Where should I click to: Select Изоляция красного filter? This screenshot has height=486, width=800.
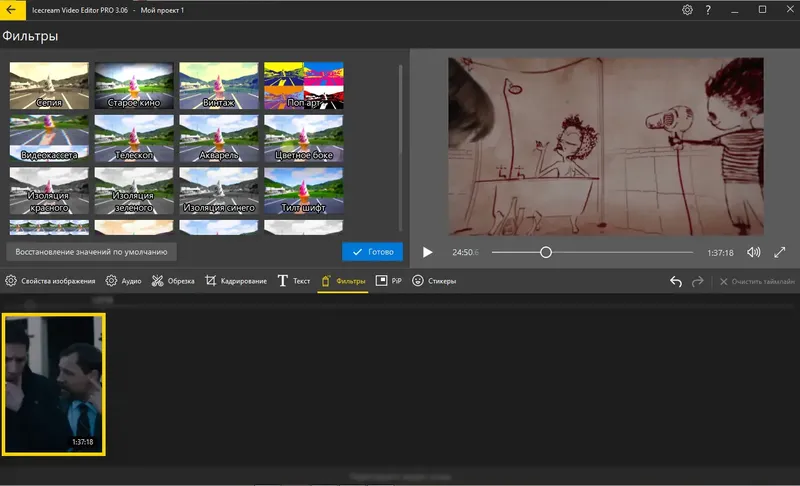tap(49, 190)
